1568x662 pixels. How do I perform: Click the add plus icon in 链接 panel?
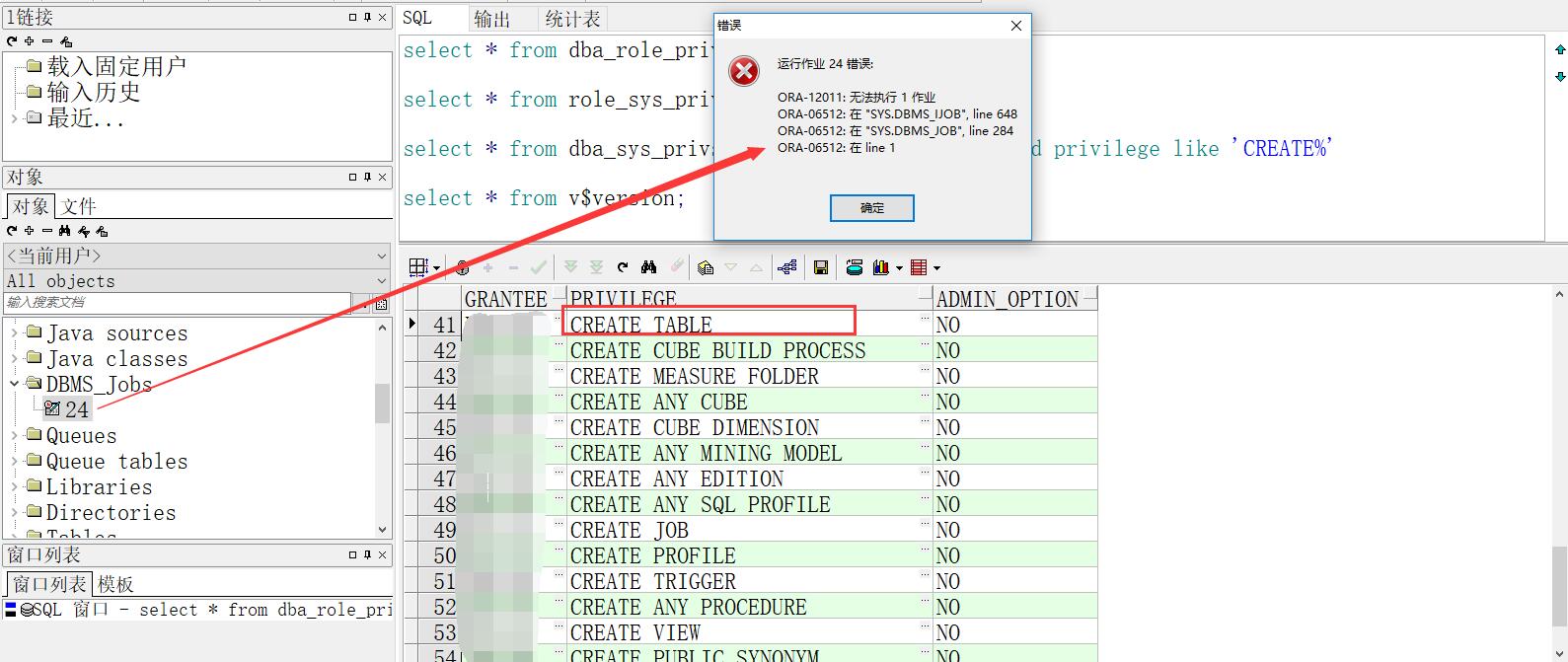tap(30, 40)
